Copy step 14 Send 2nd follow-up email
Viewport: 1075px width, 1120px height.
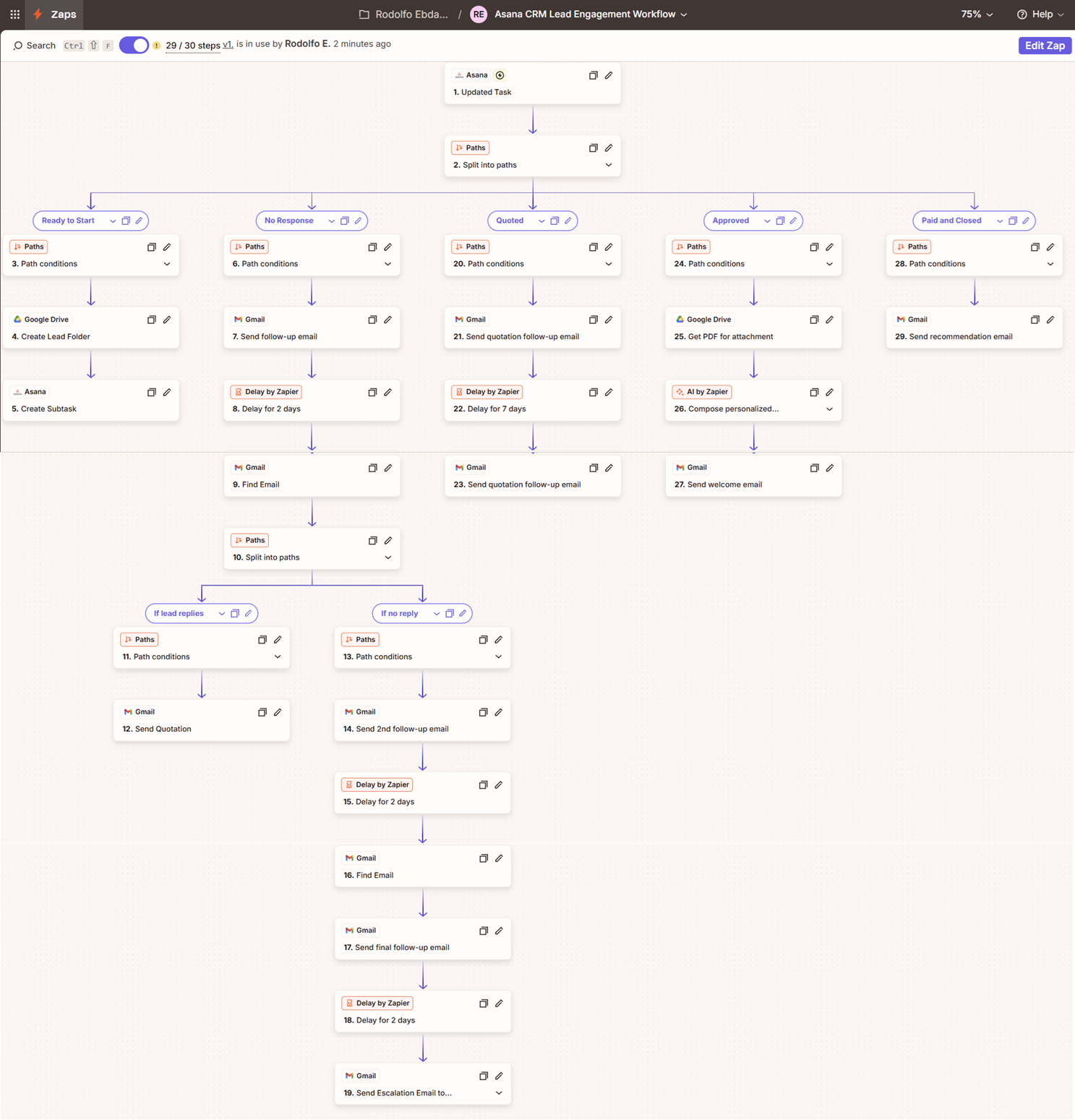tap(483, 712)
